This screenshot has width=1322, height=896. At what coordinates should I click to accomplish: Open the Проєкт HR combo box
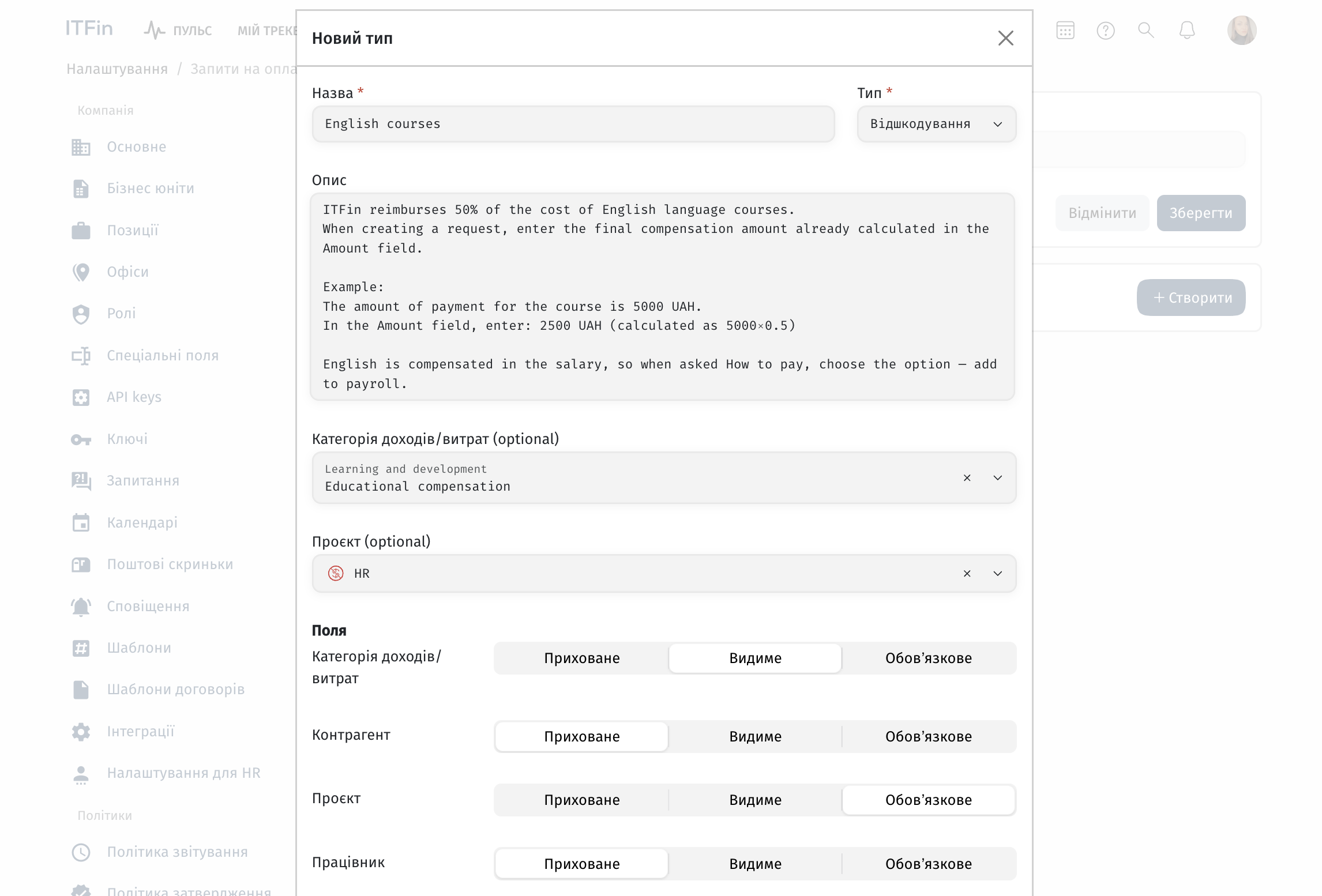tap(664, 574)
